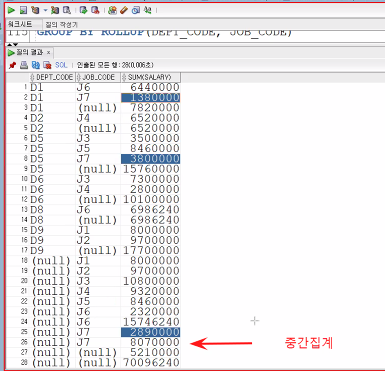Select highlighted cell 3800000
The height and width of the screenshot is (371, 385).
click(x=151, y=159)
